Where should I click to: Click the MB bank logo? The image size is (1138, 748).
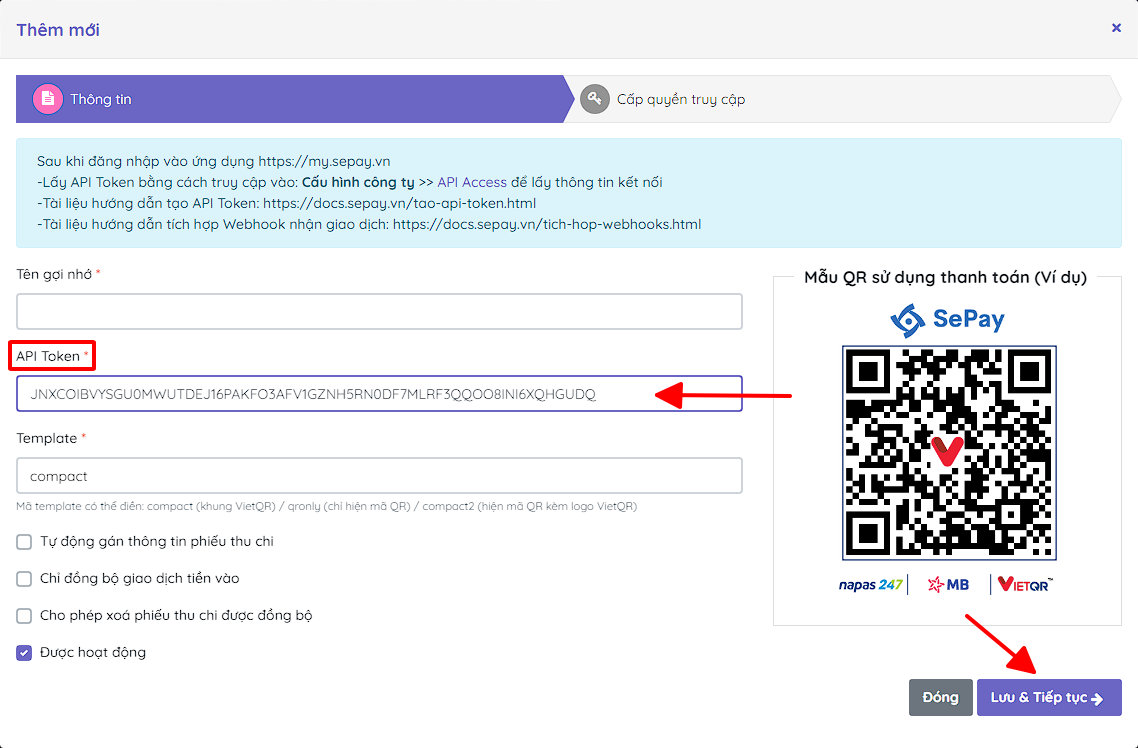948,585
